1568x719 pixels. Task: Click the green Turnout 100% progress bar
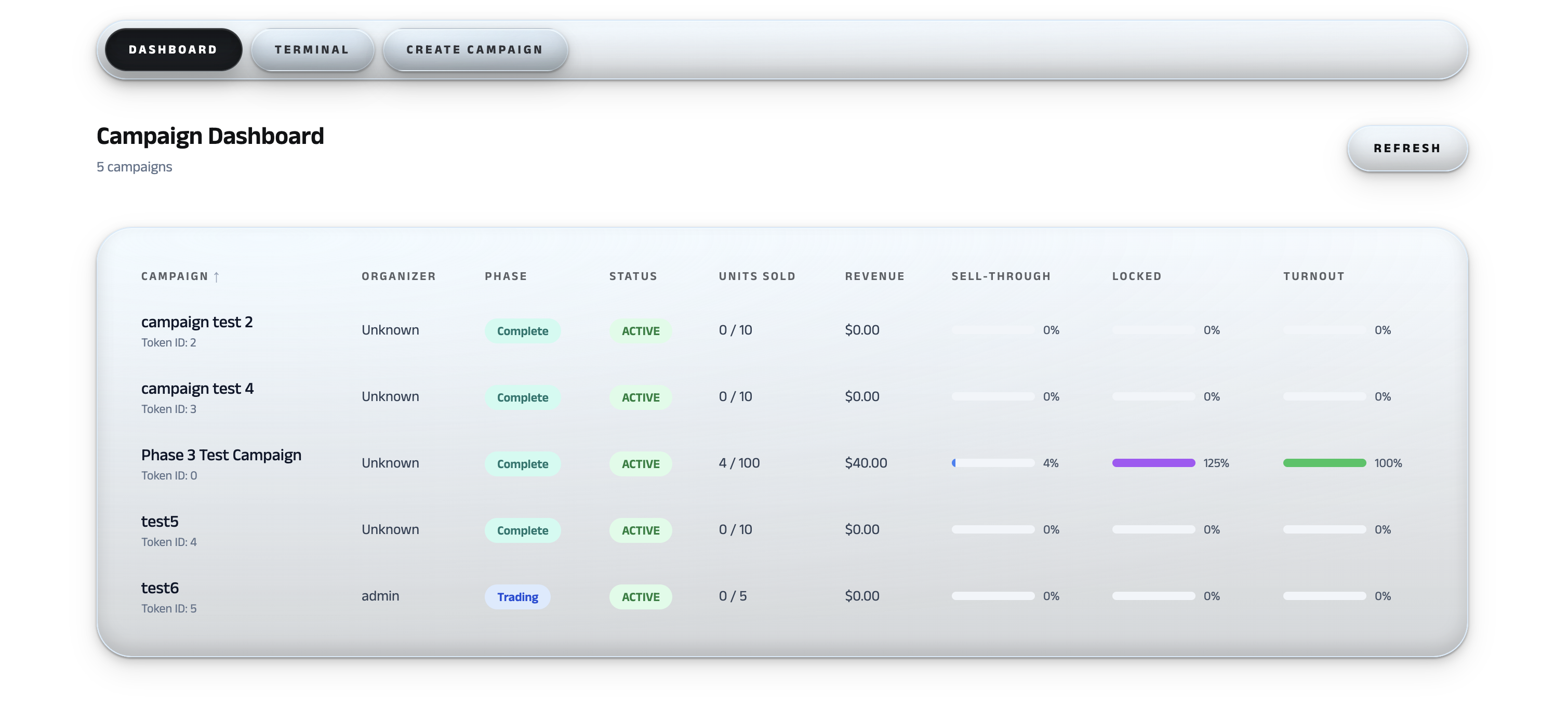[1324, 463]
